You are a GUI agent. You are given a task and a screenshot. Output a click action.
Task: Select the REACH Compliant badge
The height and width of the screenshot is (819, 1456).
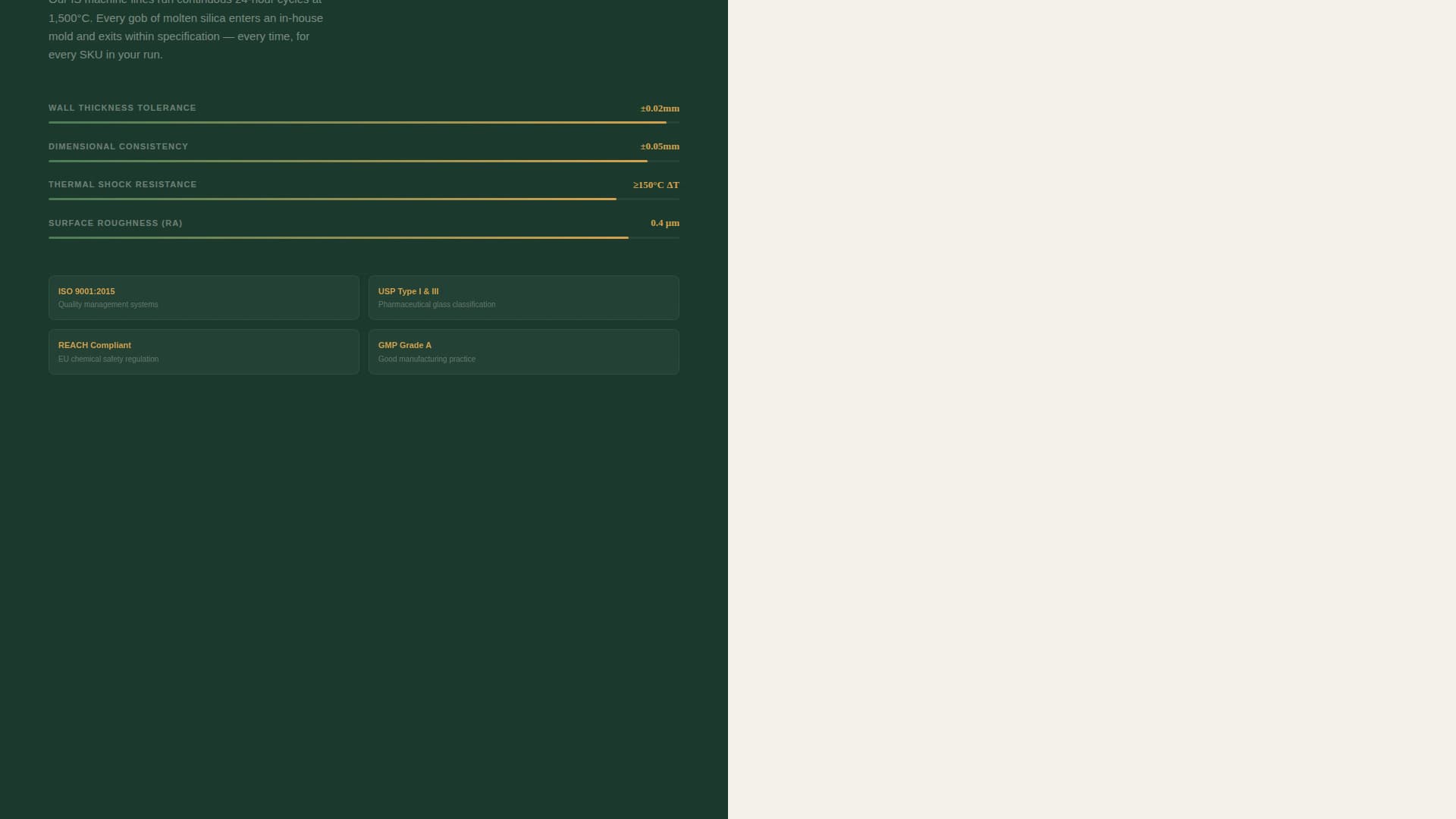203,352
